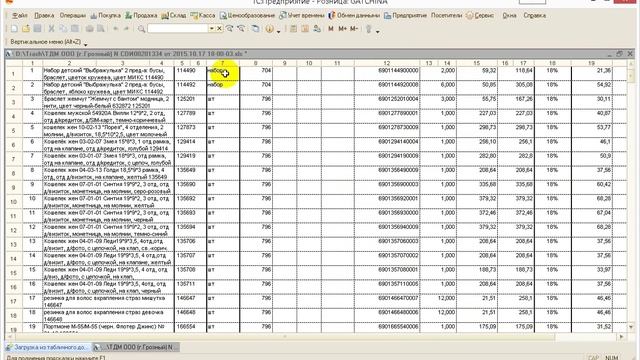
Task: Clear search field with the X button
Action: click(219, 29)
